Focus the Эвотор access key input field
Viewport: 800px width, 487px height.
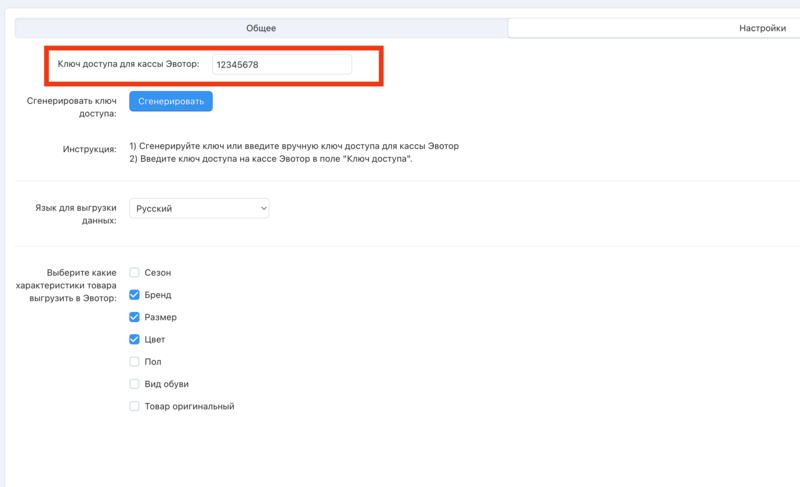point(282,65)
